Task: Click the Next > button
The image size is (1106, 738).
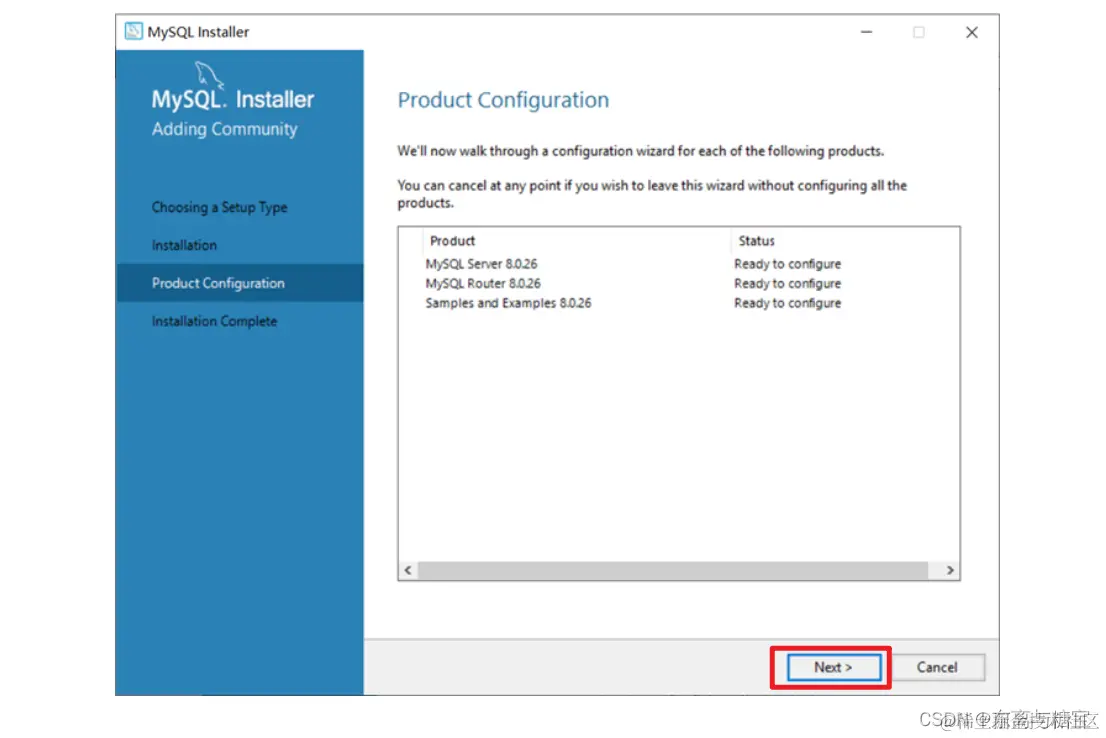Action: (833, 667)
